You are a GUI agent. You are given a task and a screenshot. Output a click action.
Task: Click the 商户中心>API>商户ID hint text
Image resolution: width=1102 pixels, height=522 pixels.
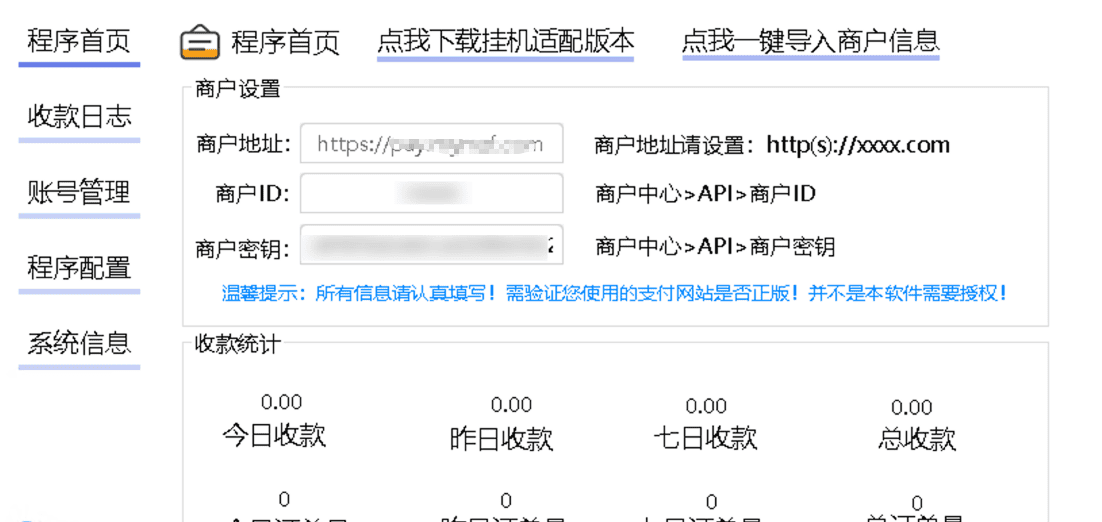(705, 194)
